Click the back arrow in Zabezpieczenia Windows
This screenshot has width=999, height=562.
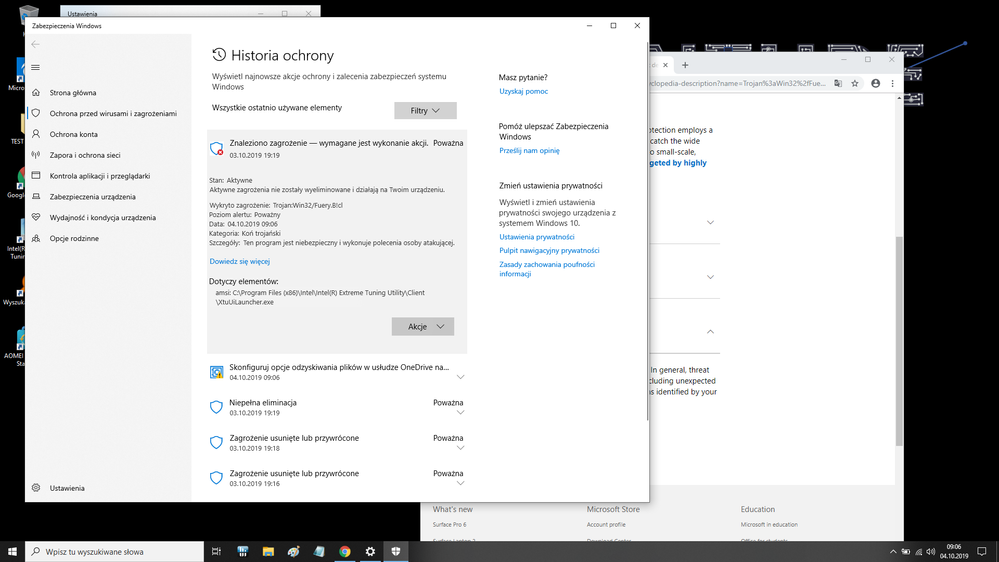[36, 44]
